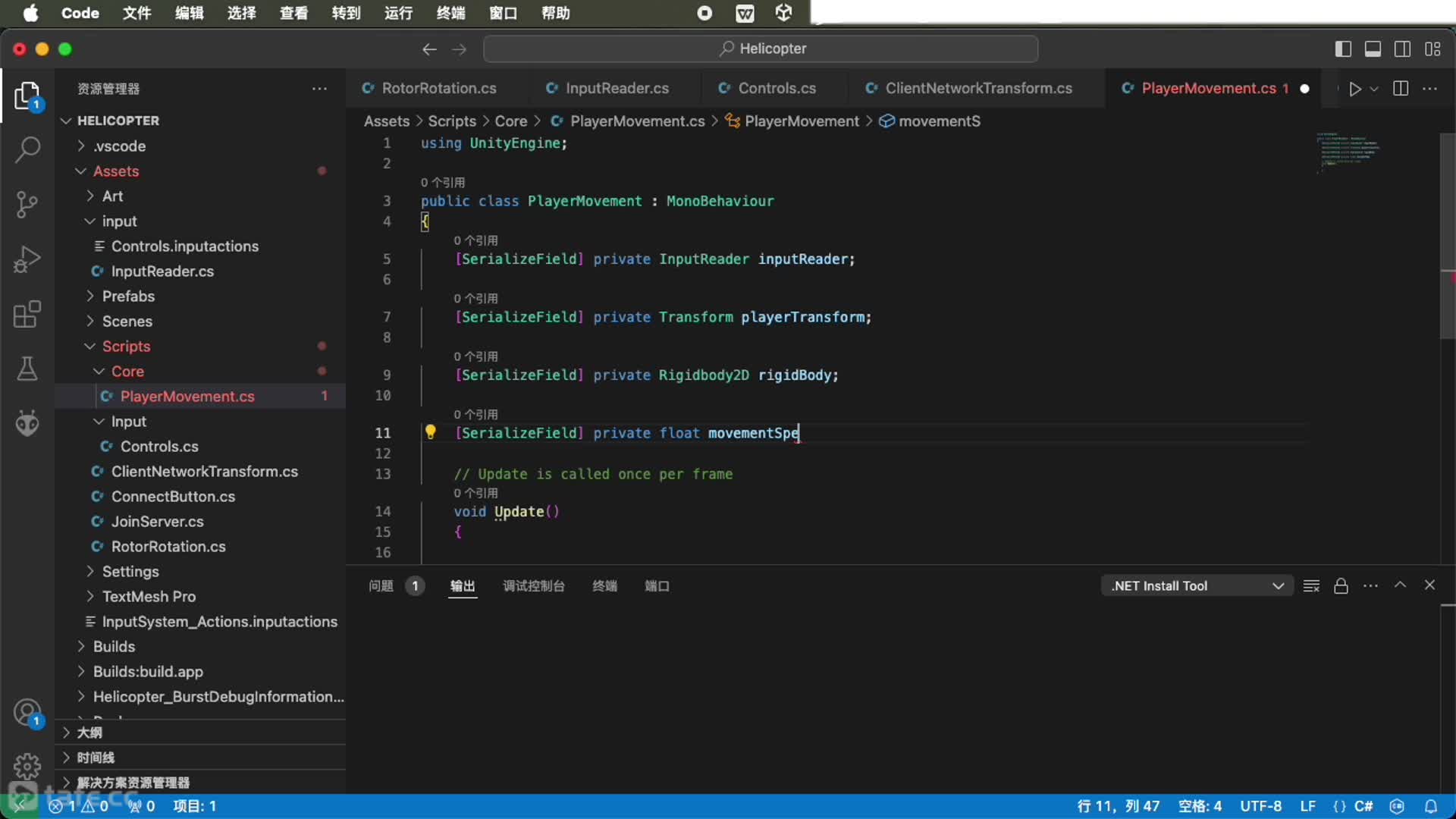The height and width of the screenshot is (819, 1456).
Task: Expand the 时间线 timeline section
Action: [96, 758]
